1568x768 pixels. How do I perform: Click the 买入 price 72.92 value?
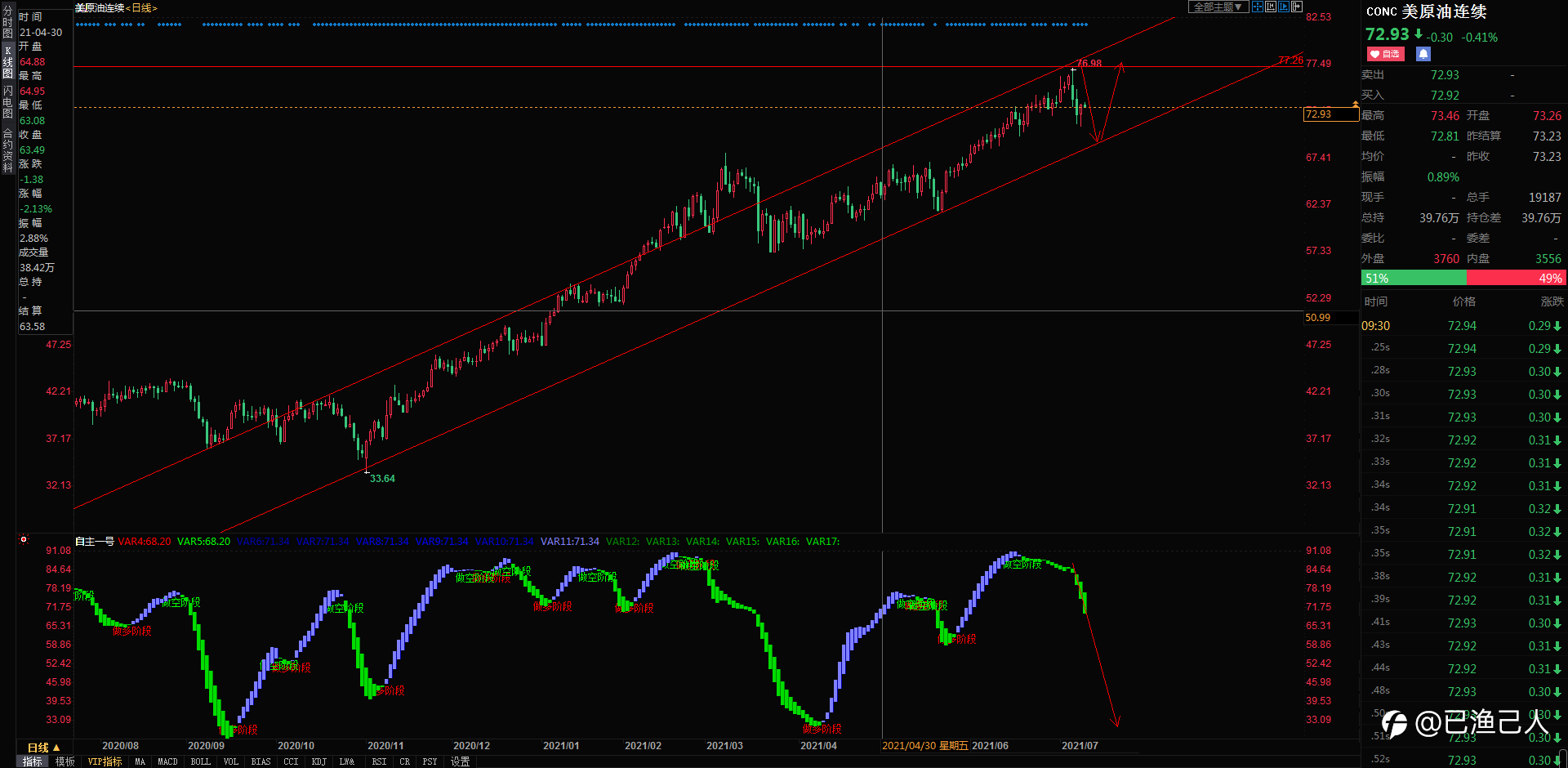click(x=1445, y=96)
